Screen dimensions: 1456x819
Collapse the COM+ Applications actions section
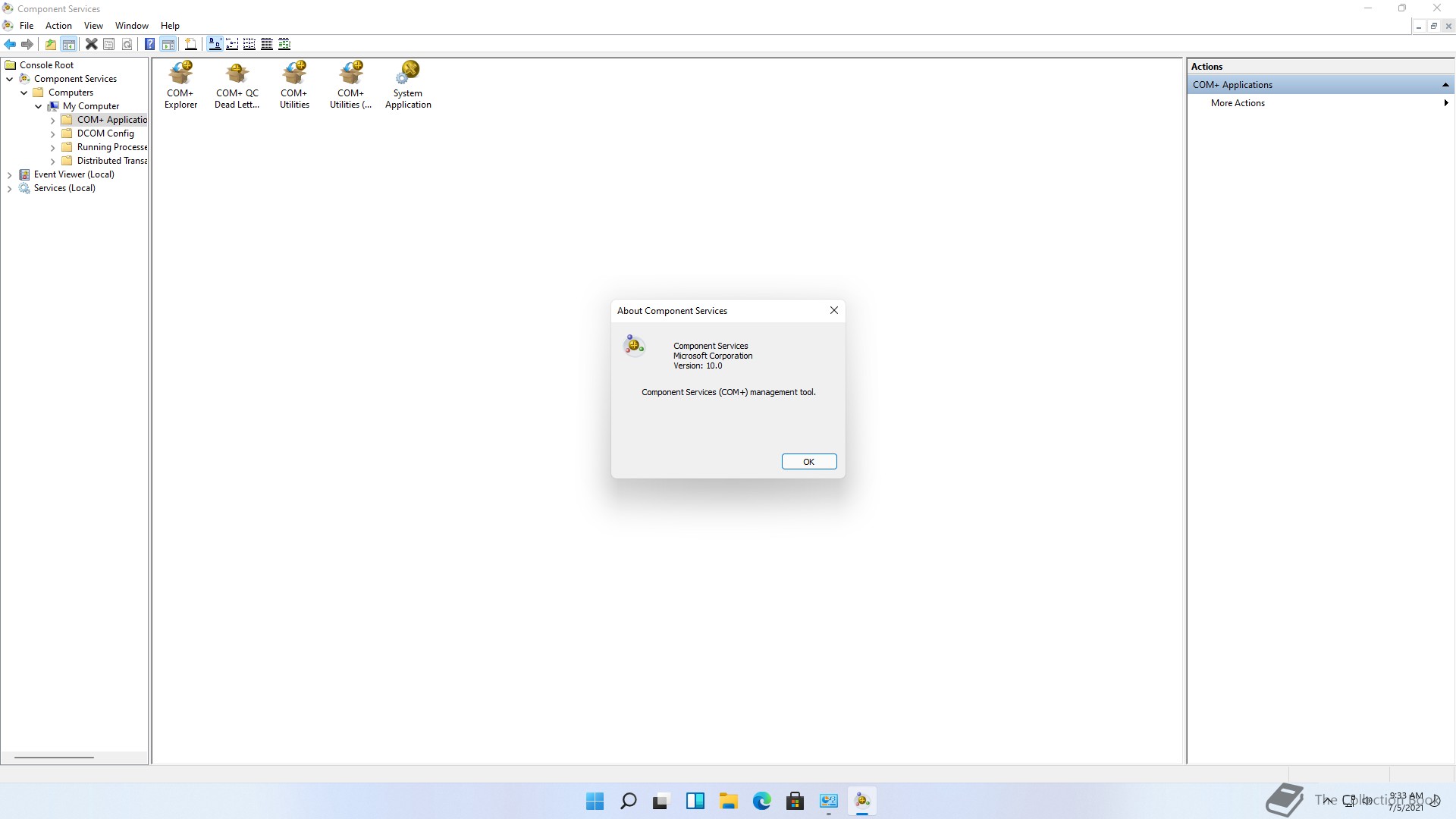coord(1445,85)
